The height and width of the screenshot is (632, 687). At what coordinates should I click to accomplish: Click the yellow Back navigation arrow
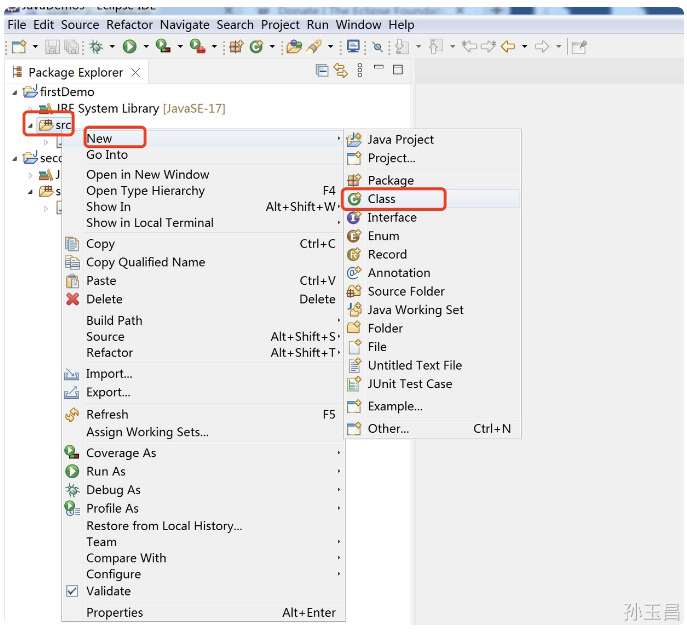pyautogui.click(x=508, y=46)
